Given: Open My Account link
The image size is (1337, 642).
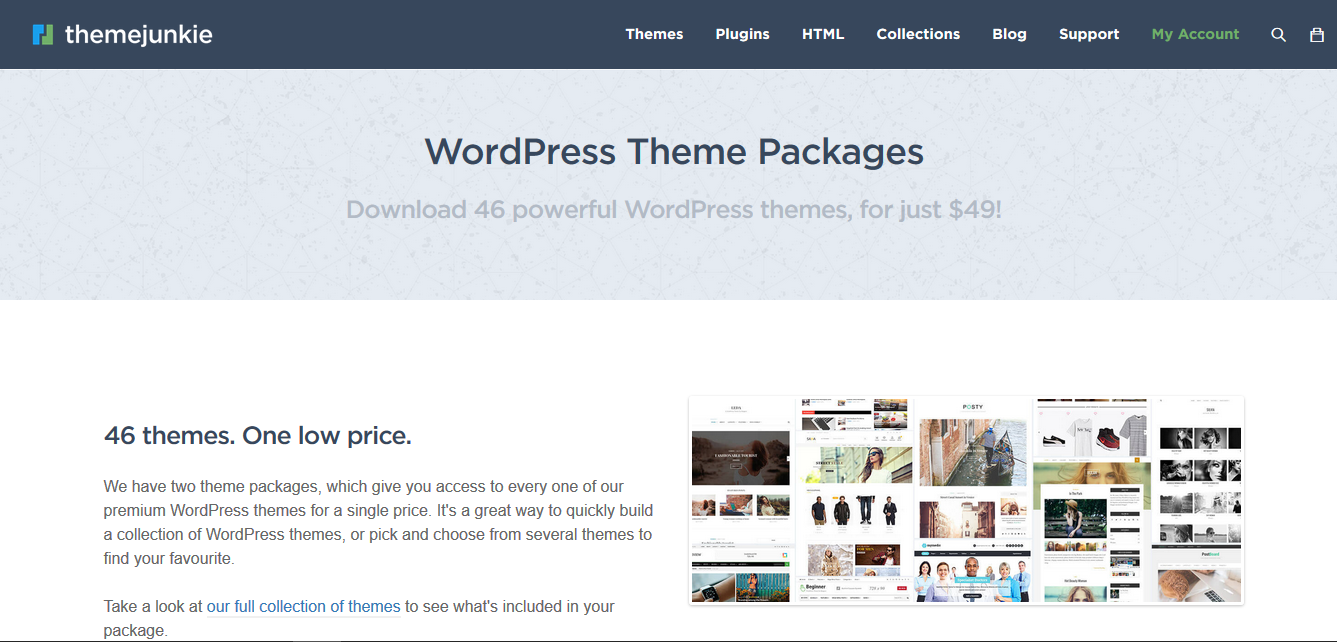Looking at the screenshot, I should coord(1195,34).
